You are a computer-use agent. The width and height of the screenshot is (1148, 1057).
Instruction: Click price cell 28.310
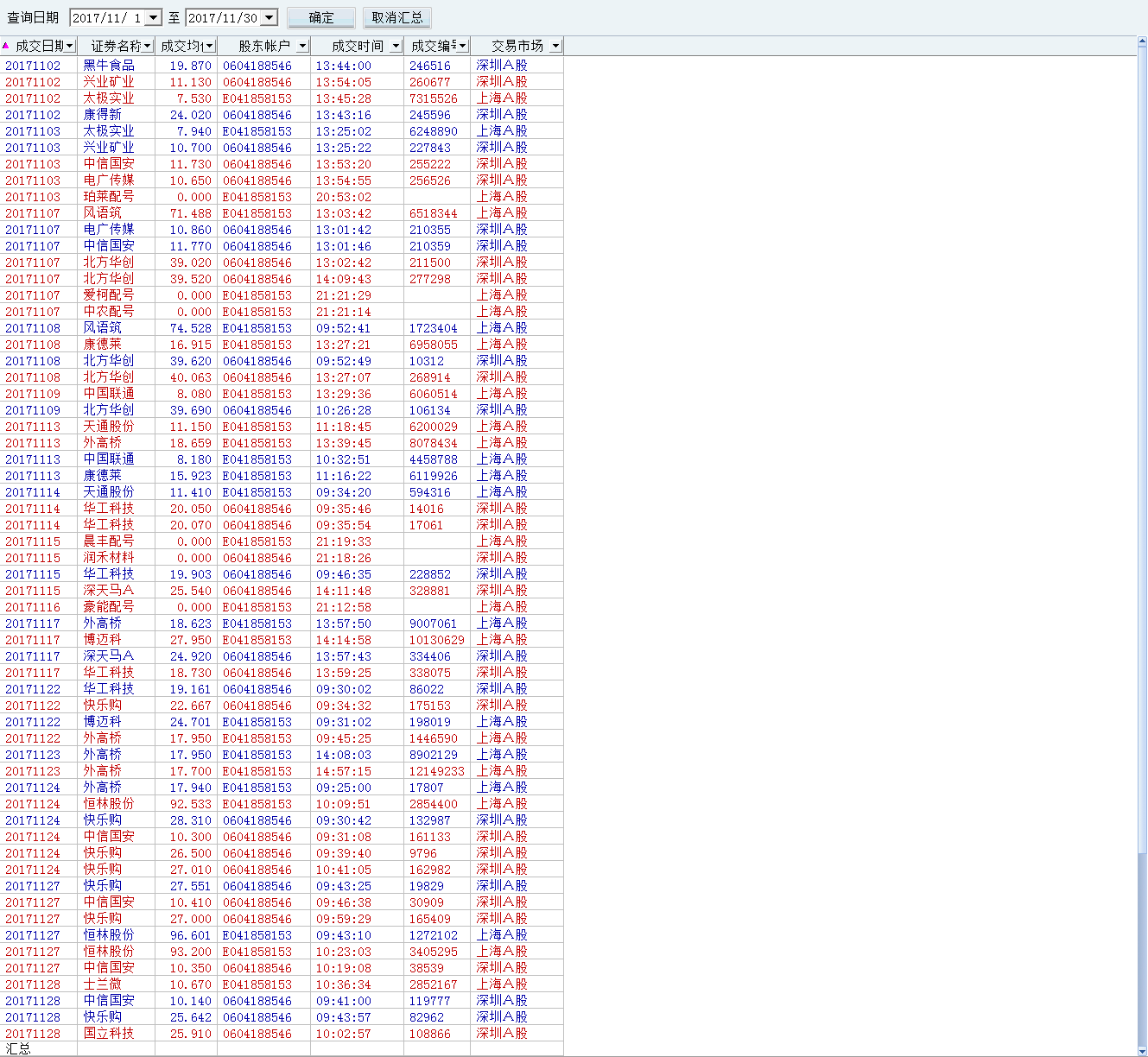tap(190, 820)
